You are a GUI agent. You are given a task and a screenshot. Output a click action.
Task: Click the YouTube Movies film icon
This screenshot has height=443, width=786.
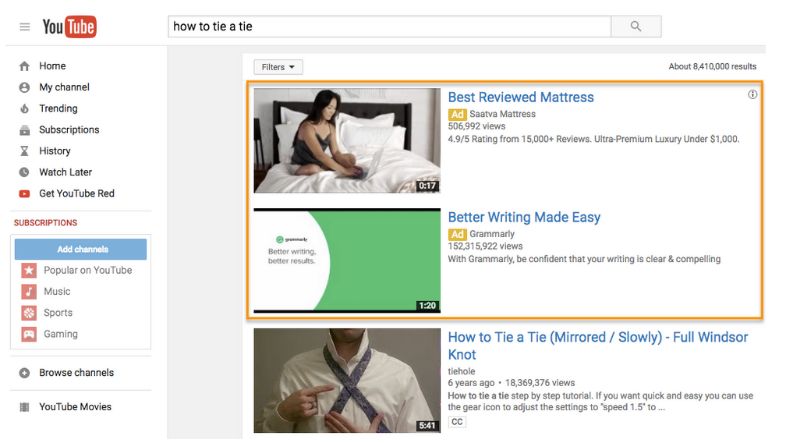tap(24, 407)
